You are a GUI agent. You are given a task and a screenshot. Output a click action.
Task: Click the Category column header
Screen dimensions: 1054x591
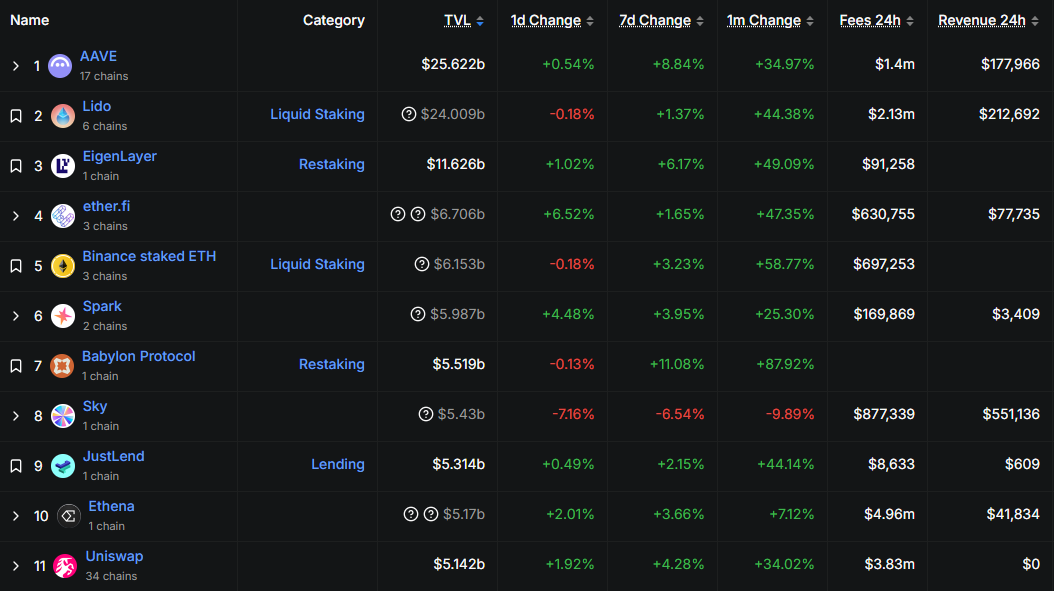coord(333,21)
